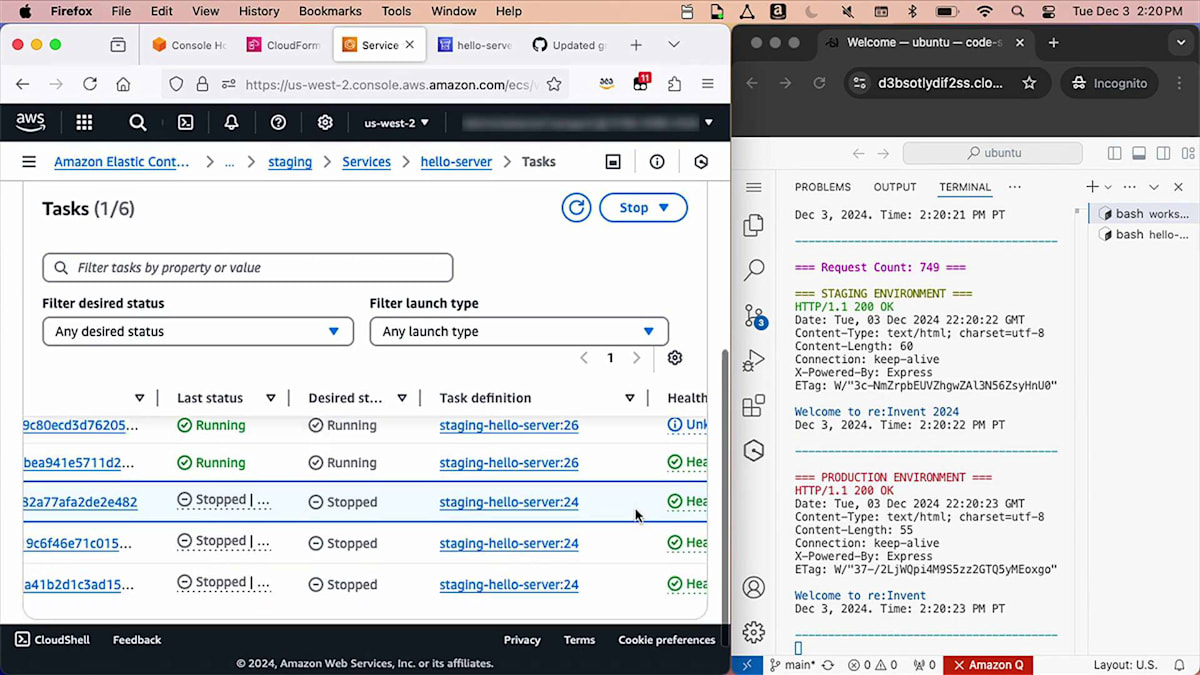Close the terminal panel
The image size is (1200, 675).
pos(1178,187)
